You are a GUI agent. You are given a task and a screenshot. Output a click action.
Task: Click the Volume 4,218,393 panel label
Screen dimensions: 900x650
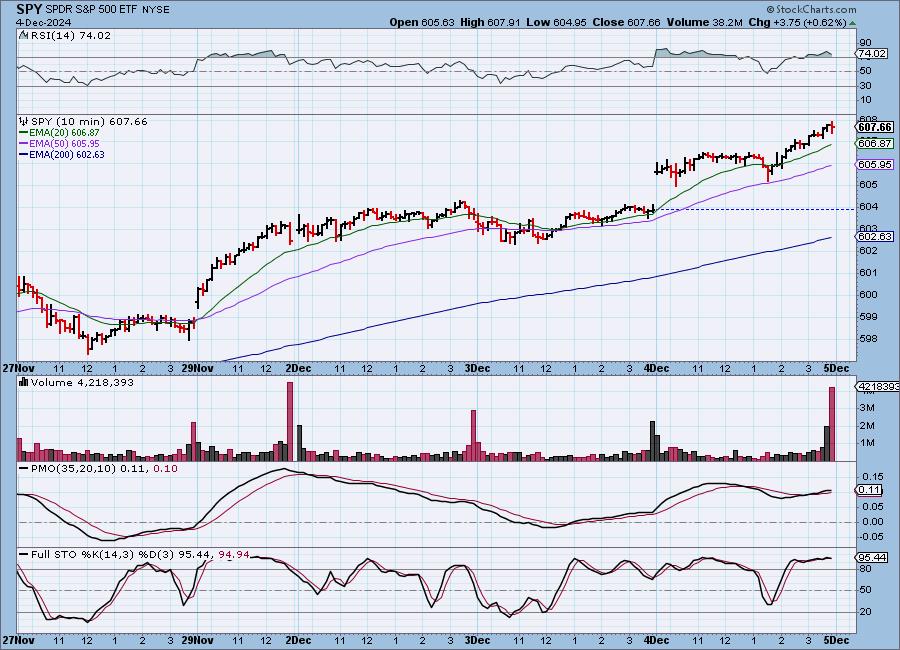click(x=82, y=382)
